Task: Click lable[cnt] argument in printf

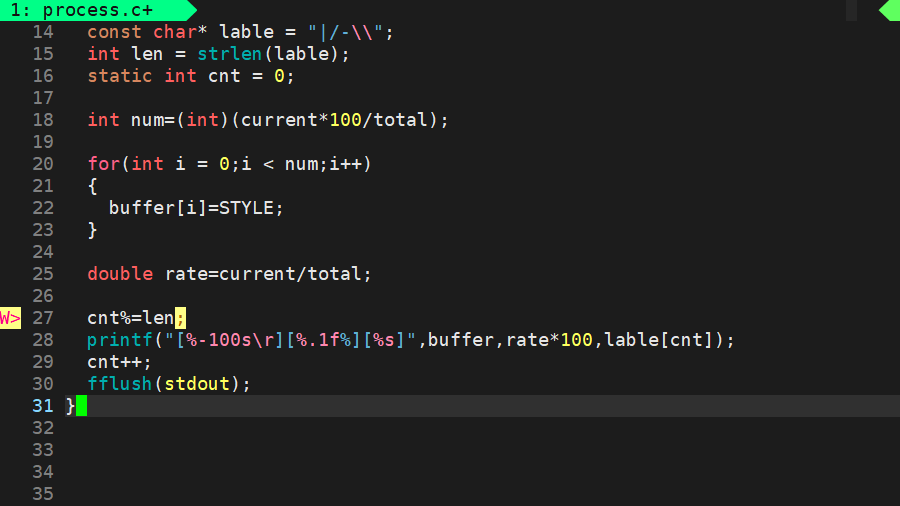Action: (x=659, y=340)
